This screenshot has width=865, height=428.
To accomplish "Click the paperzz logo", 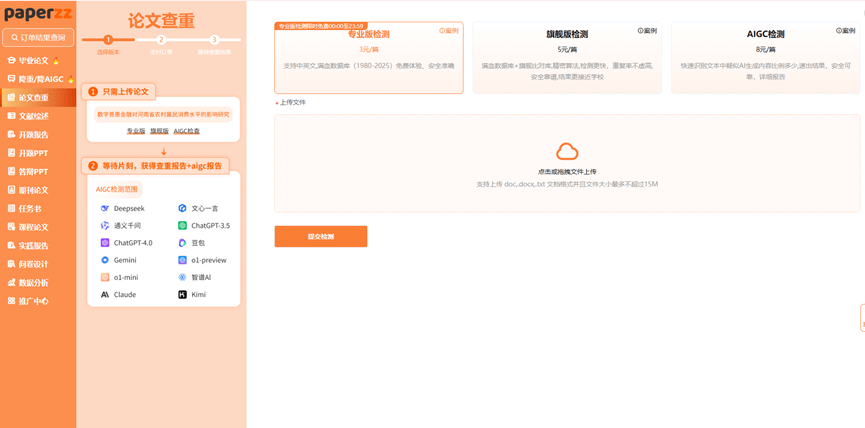I will (x=38, y=13).
